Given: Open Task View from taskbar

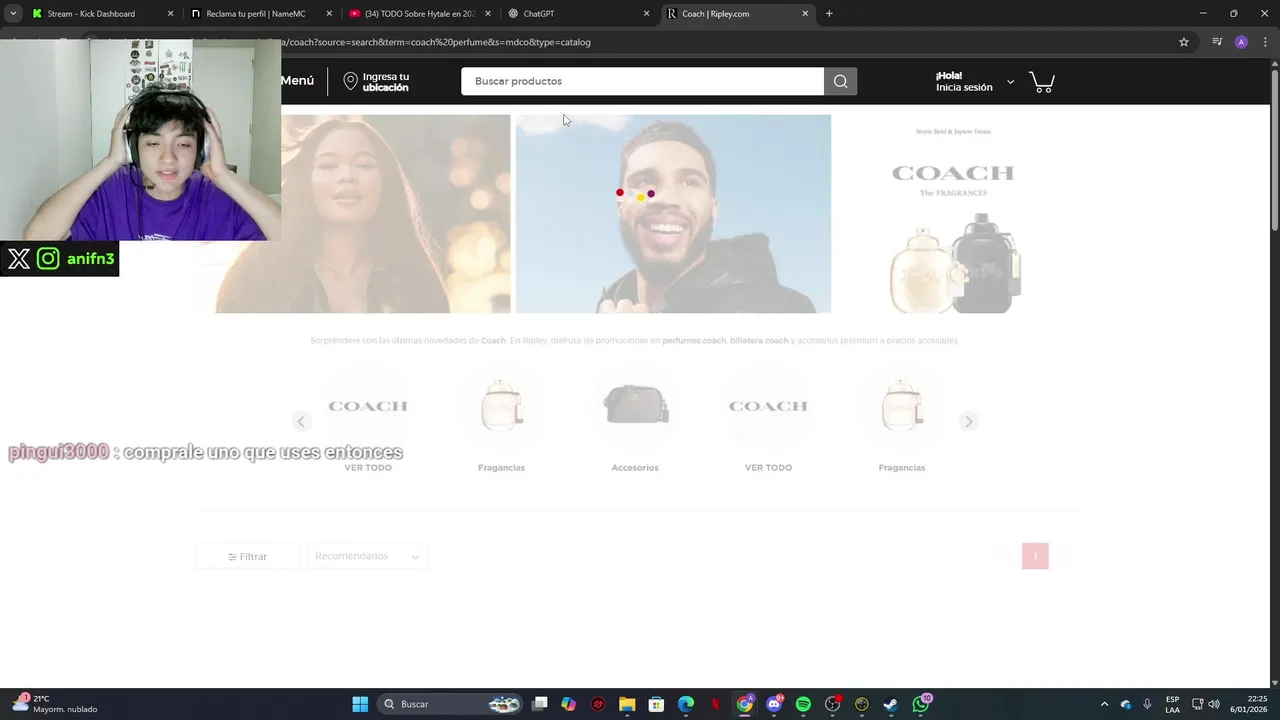Looking at the screenshot, I should pos(540,704).
